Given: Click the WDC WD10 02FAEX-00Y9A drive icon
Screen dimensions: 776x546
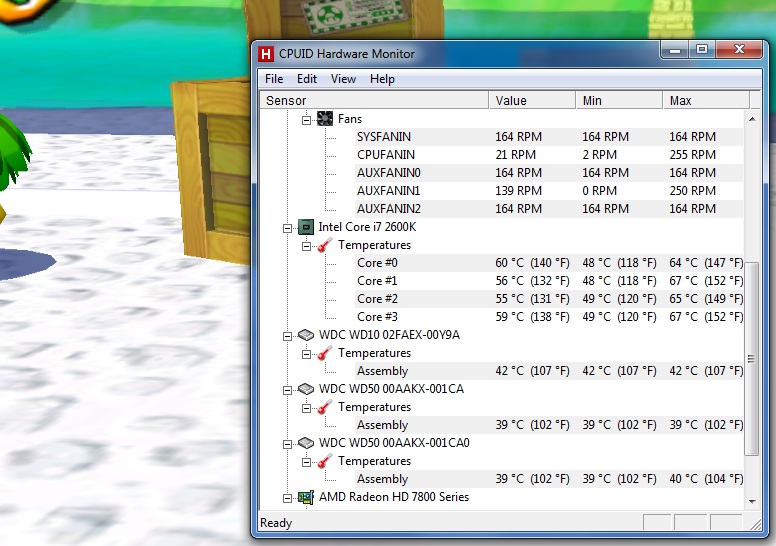Looking at the screenshot, I should [306, 335].
